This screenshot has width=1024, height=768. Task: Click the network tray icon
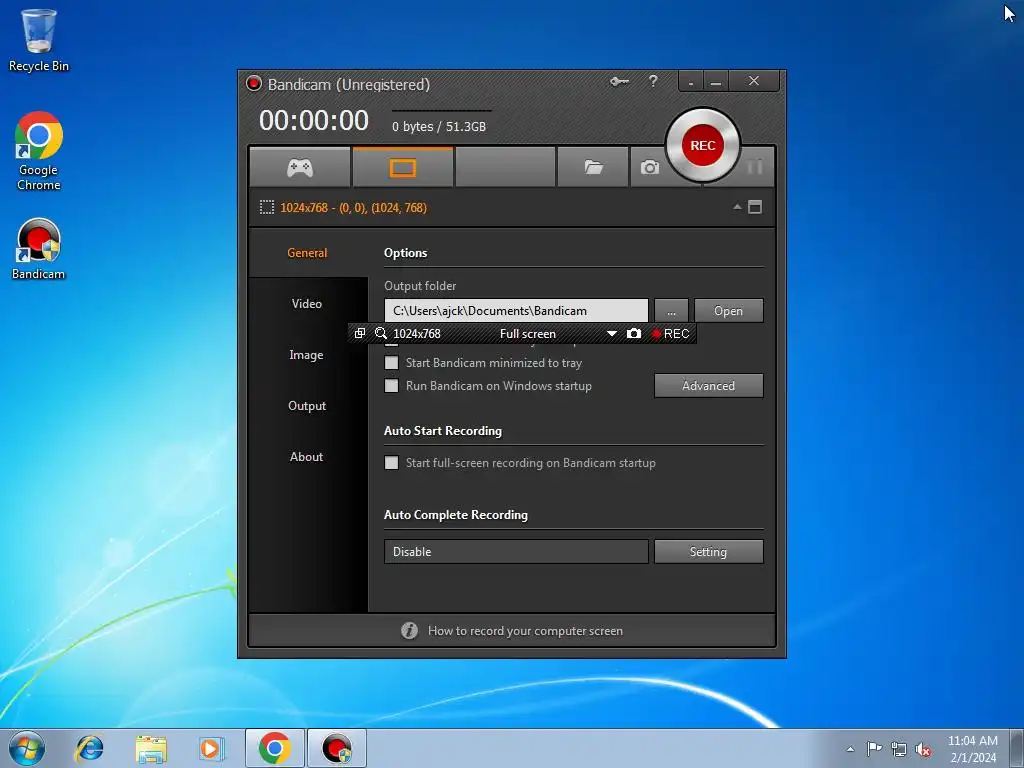[899, 749]
